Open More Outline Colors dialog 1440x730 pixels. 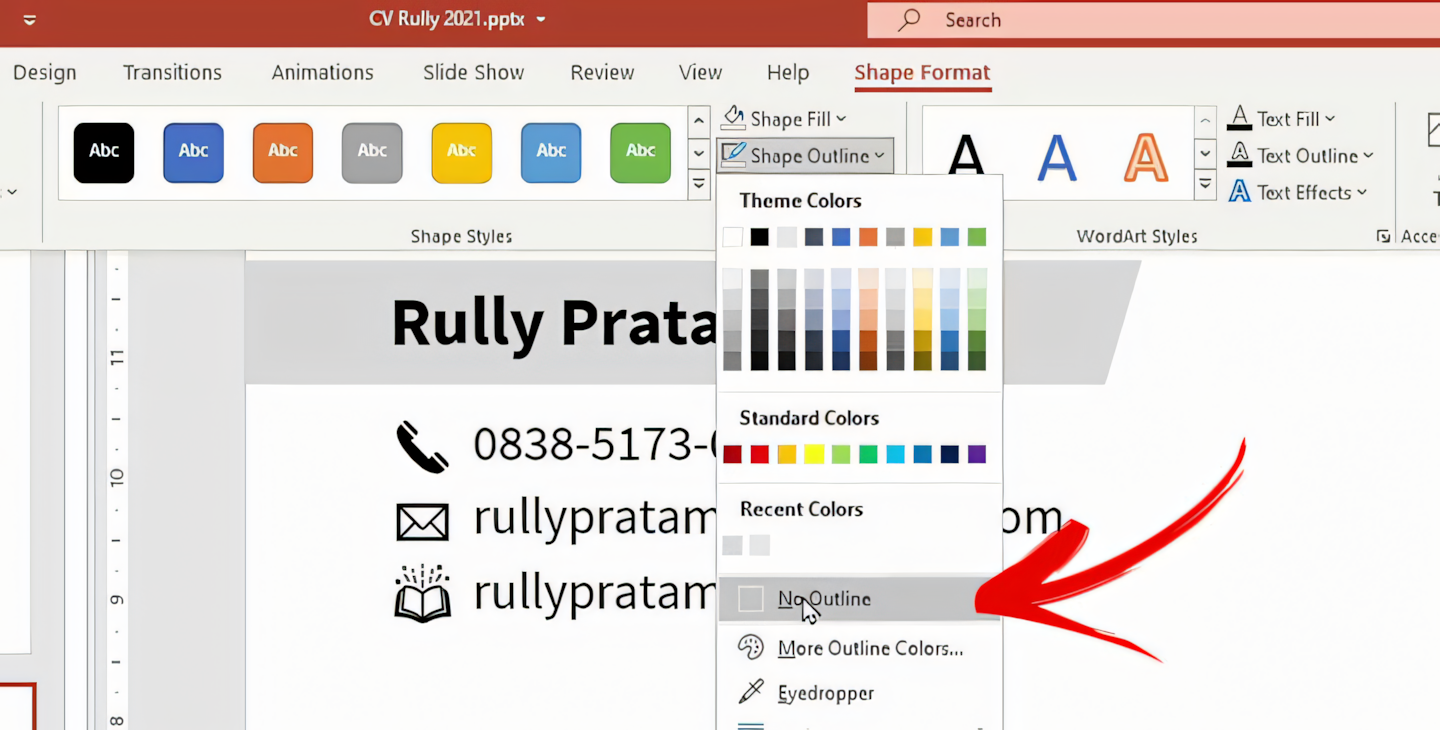[869, 648]
